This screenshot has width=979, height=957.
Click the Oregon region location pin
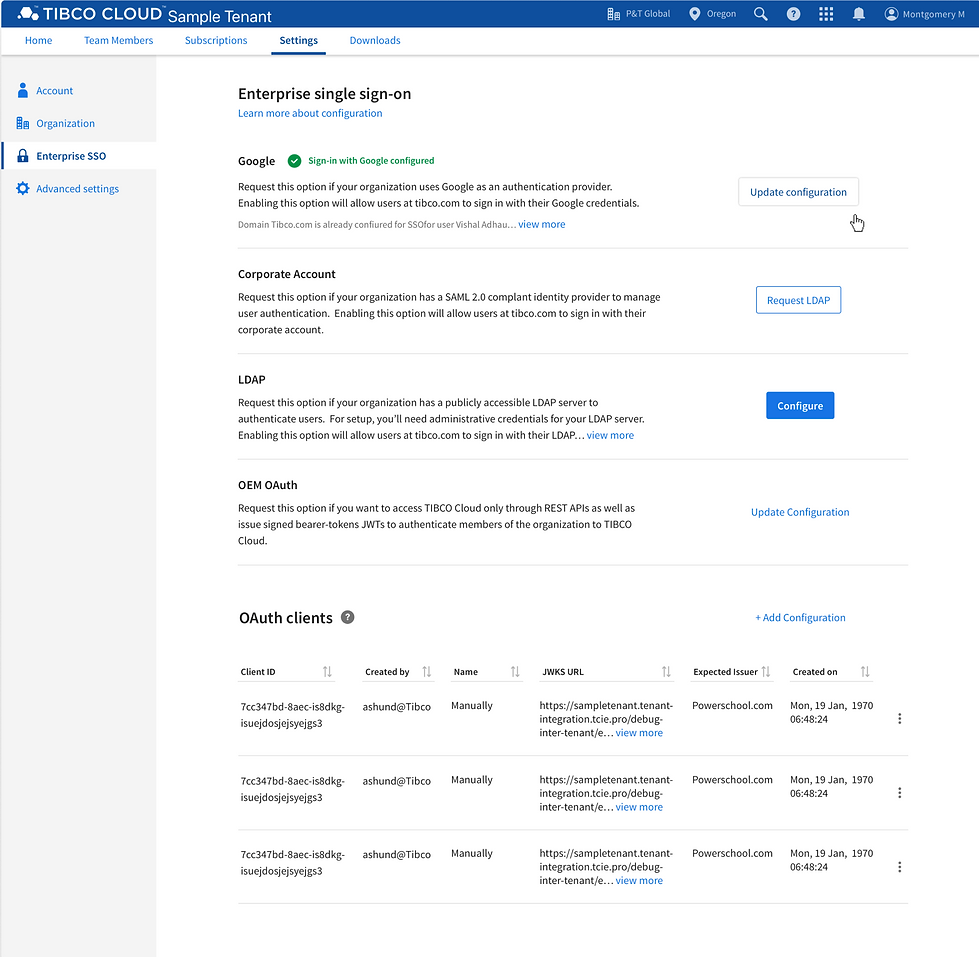[x=694, y=14]
